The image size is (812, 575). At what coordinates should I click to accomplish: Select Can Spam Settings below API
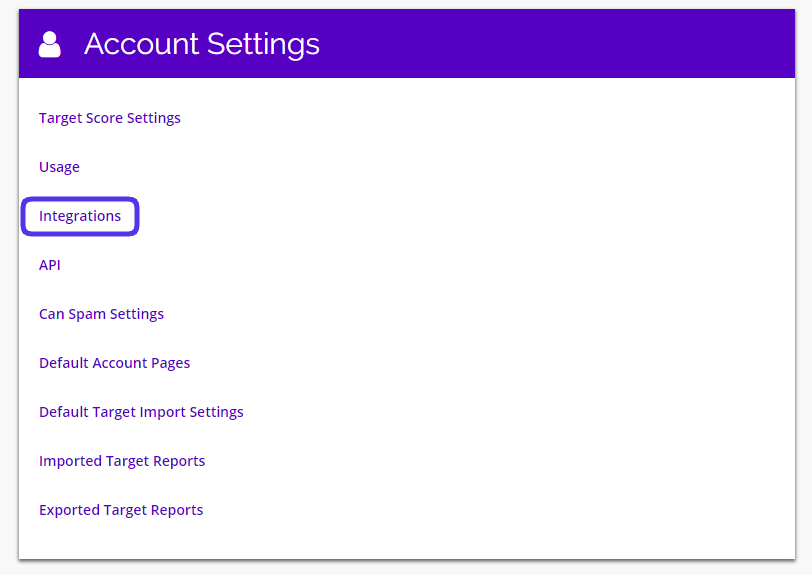101,314
